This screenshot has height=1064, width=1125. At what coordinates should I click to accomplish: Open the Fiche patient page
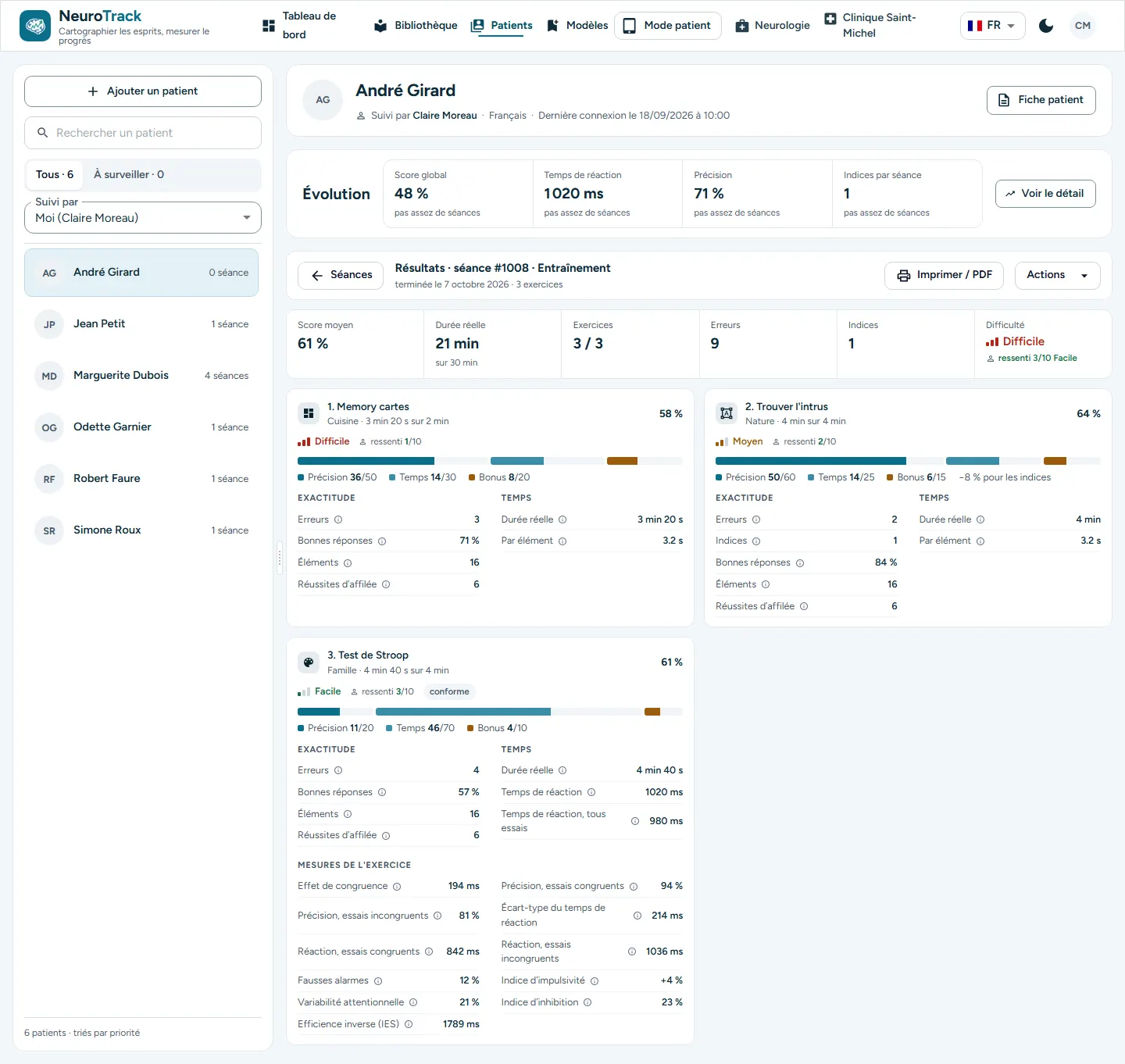pyautogui.click(x=1041, y=100)
